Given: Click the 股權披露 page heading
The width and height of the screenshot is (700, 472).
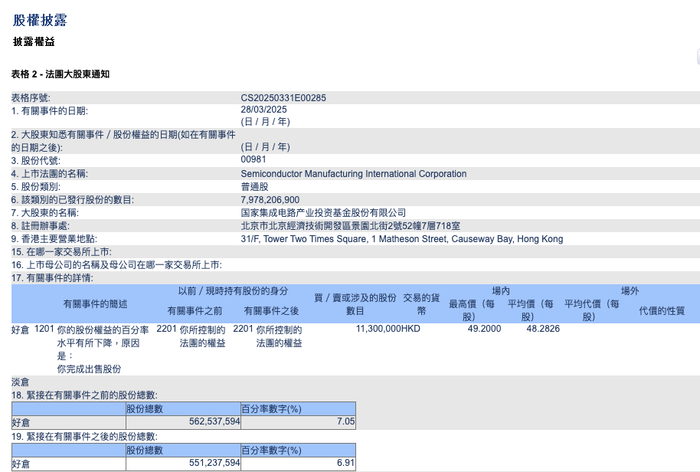Looking at the screenshot, I should point(40,20).
